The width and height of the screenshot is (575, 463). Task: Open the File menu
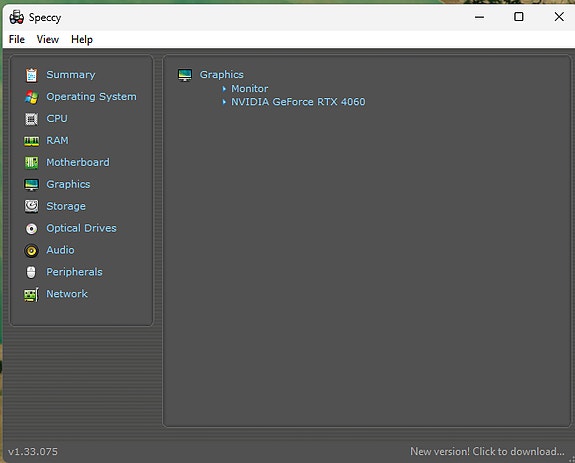(x=17, y=39)
